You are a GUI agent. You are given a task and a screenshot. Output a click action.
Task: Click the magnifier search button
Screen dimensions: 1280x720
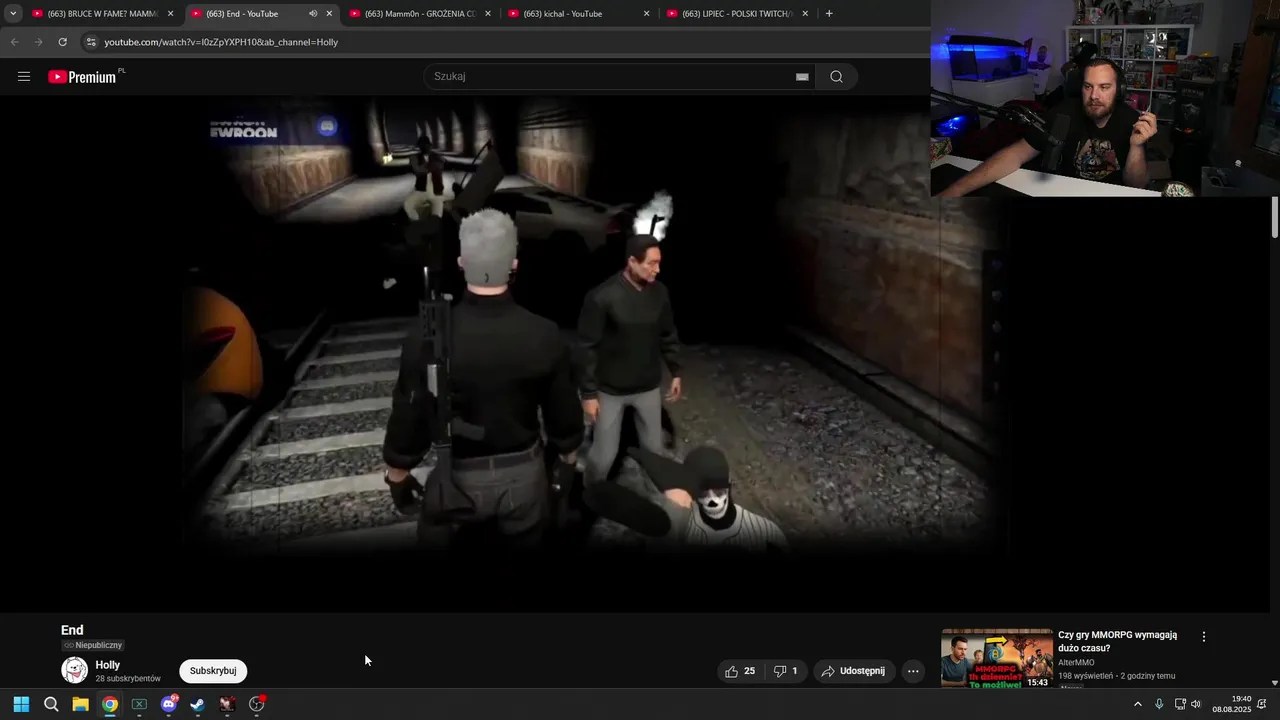tap(836, 77)
